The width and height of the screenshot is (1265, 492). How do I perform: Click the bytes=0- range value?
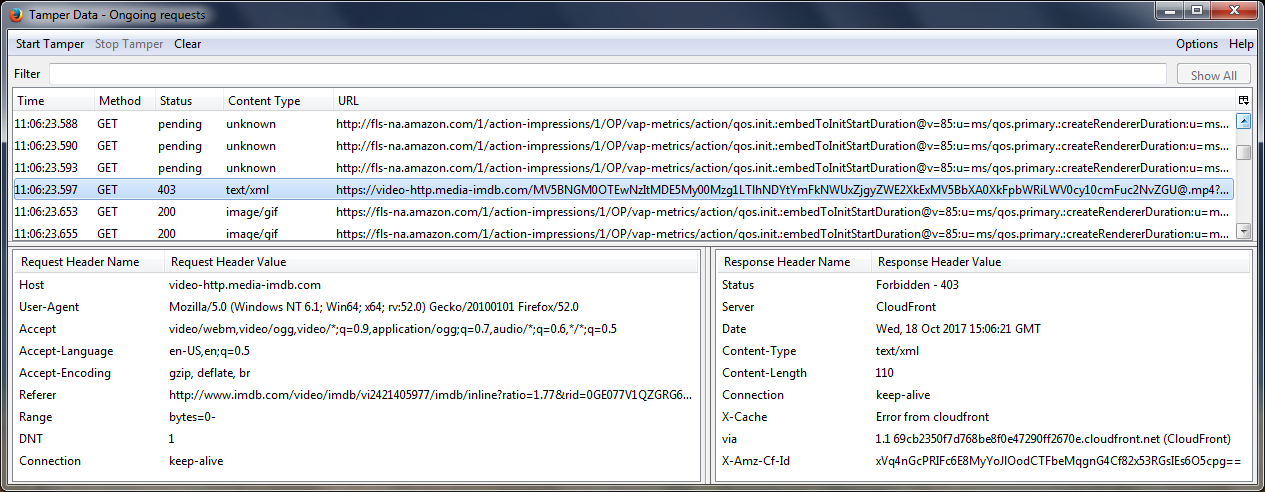[192, 417]
